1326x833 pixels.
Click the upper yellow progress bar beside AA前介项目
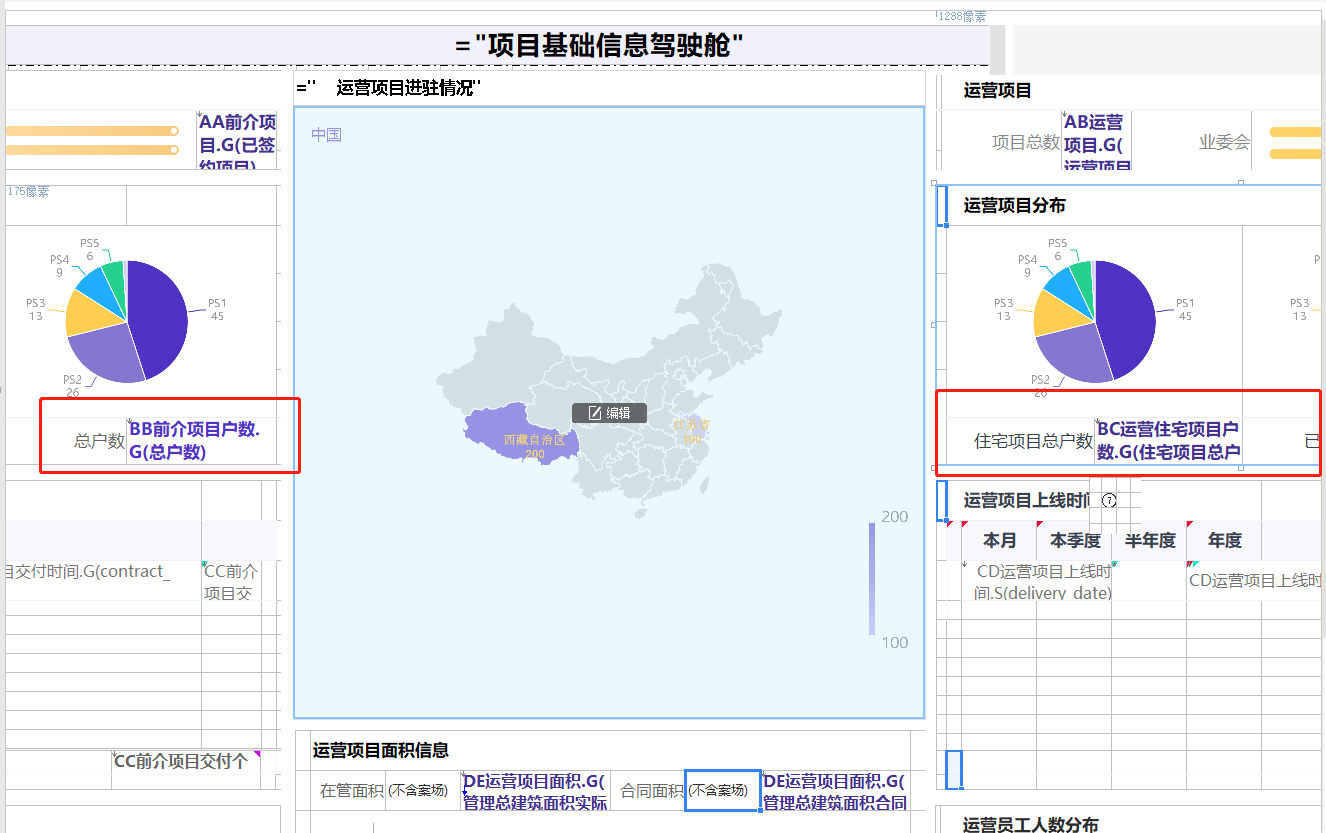tap(92, 131)
